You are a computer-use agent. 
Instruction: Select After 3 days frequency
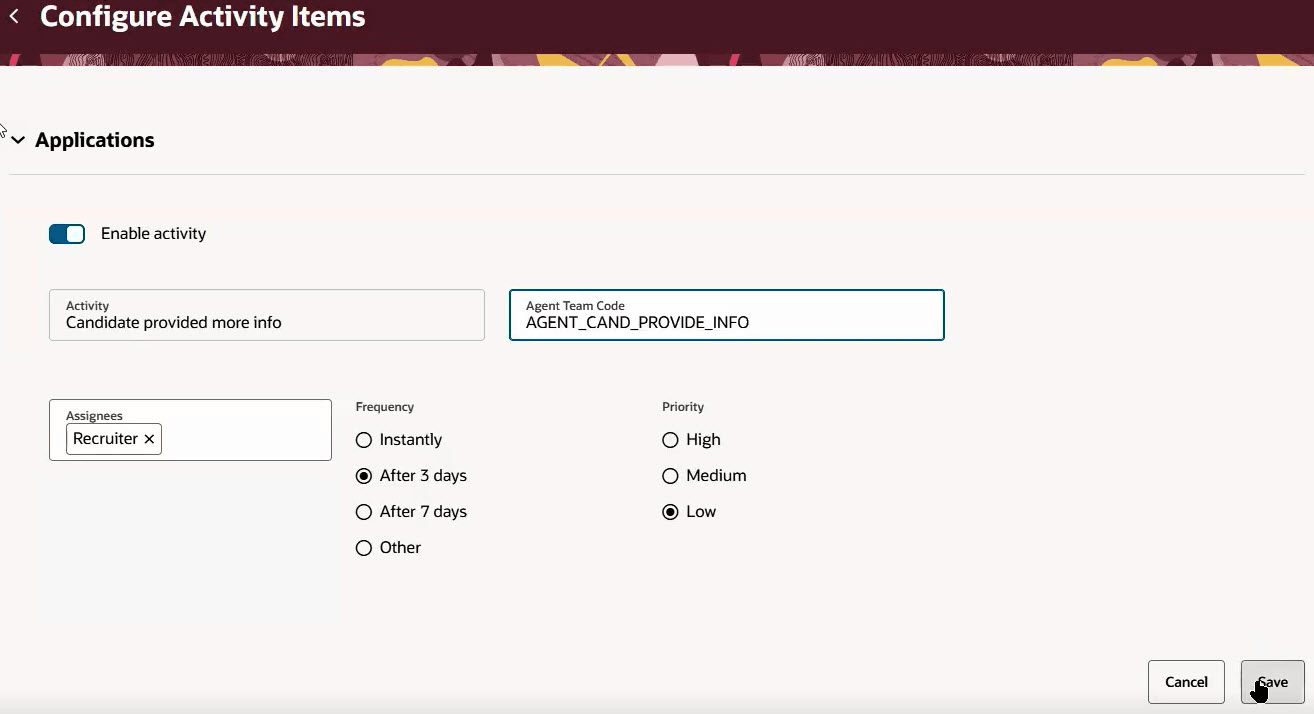pyautogui.click(x=364, y=476)
